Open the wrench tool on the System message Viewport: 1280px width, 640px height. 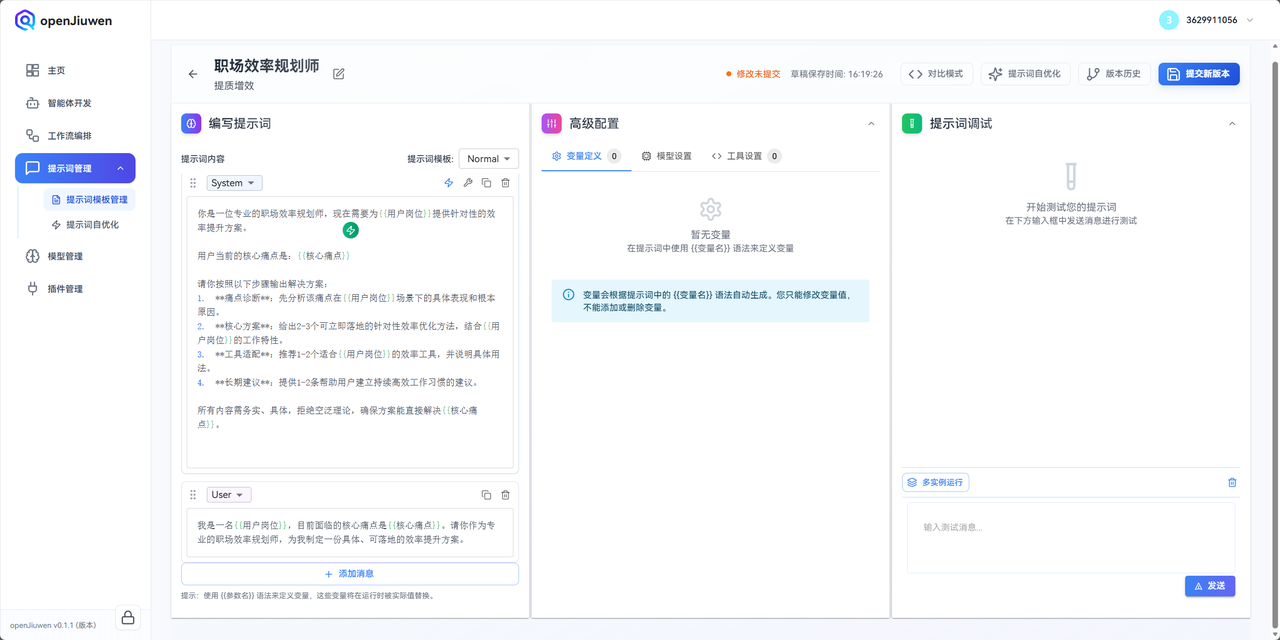pos(467,183)
